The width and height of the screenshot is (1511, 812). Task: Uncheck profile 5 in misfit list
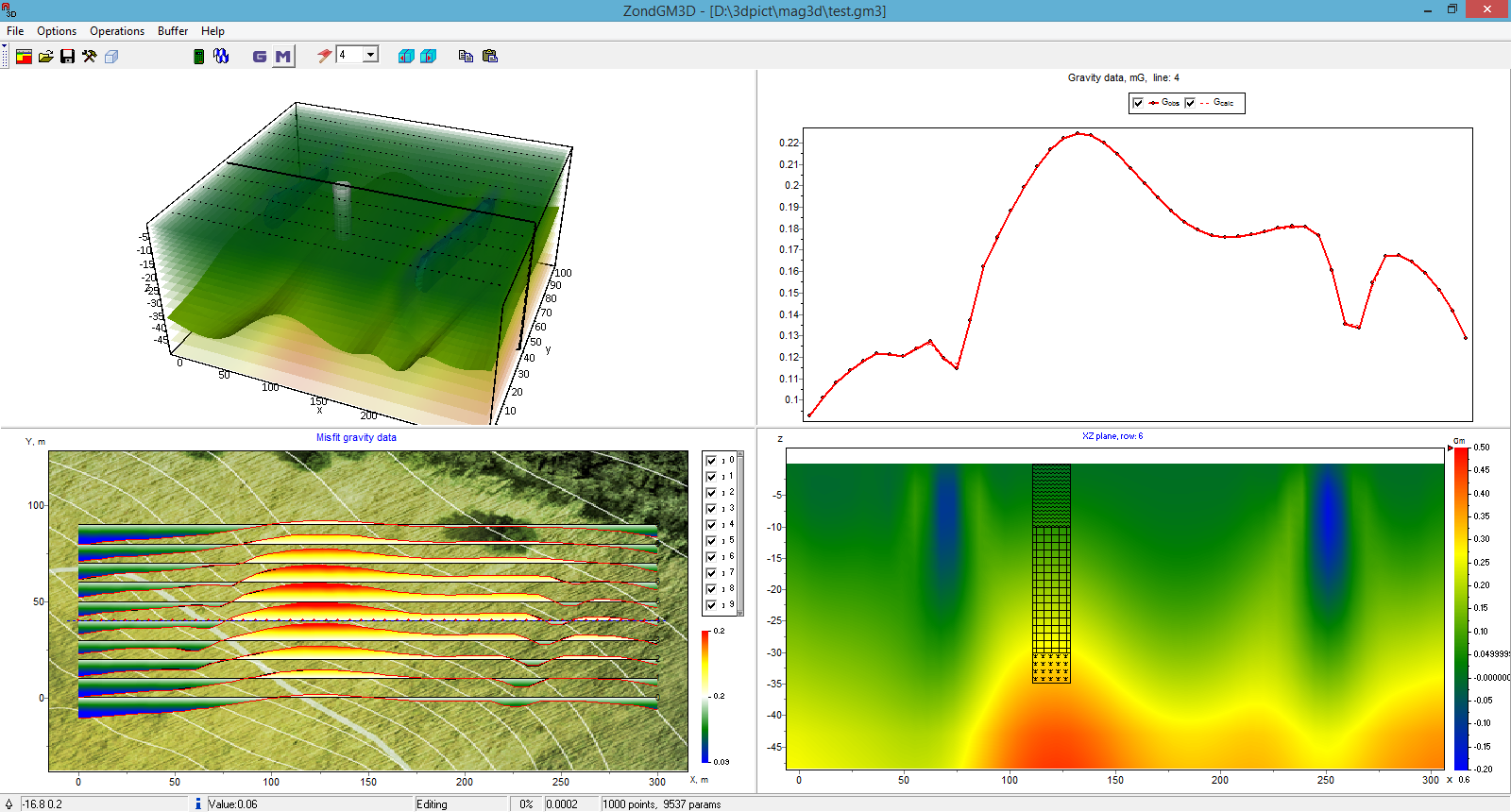coord(711,541)
